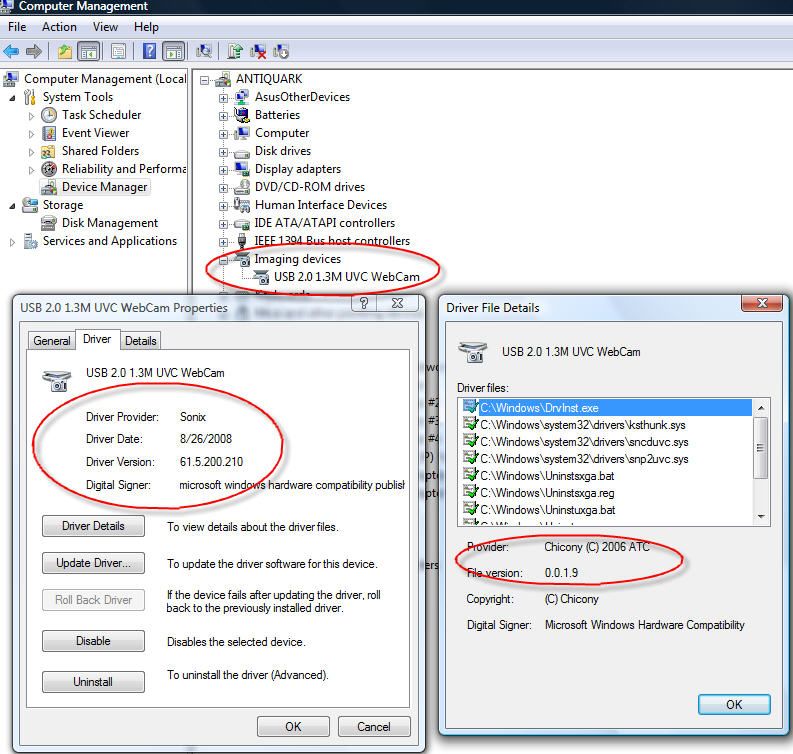The image size is (793, 754).
Task: Expand Services and Applications node
Action: (x=12, y=242)
